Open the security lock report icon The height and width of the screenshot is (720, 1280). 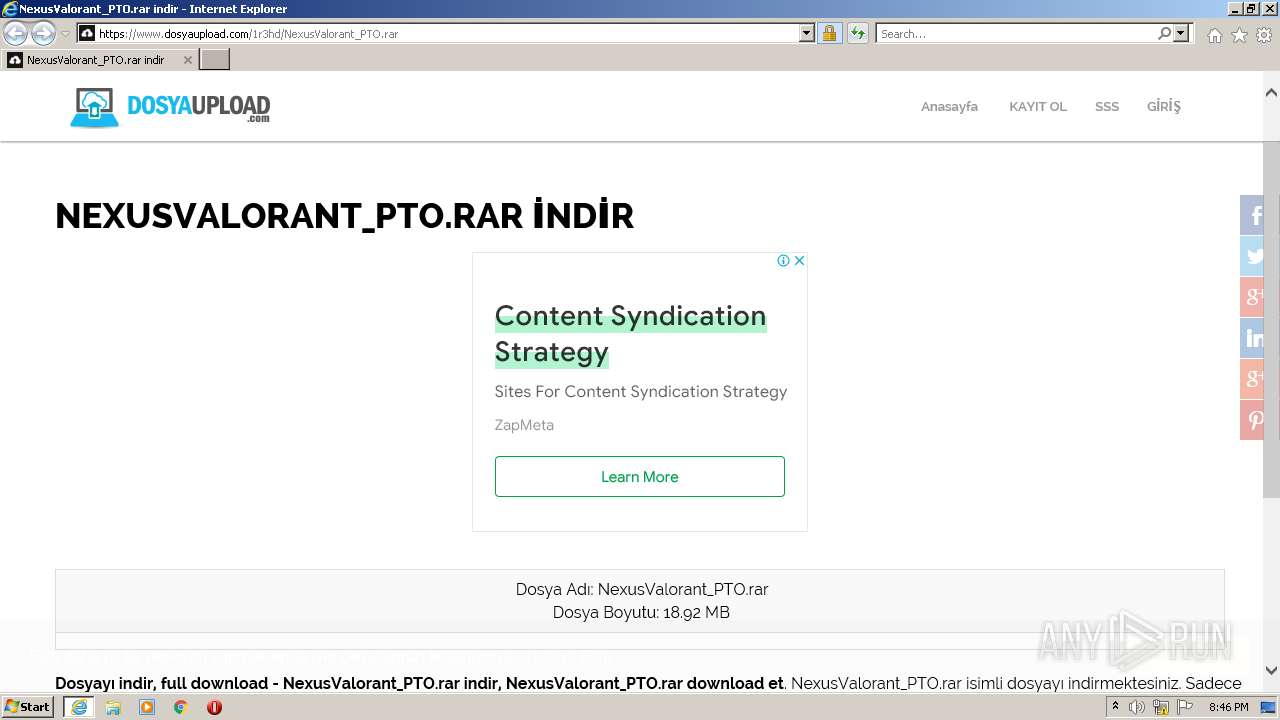pos(829,34)
